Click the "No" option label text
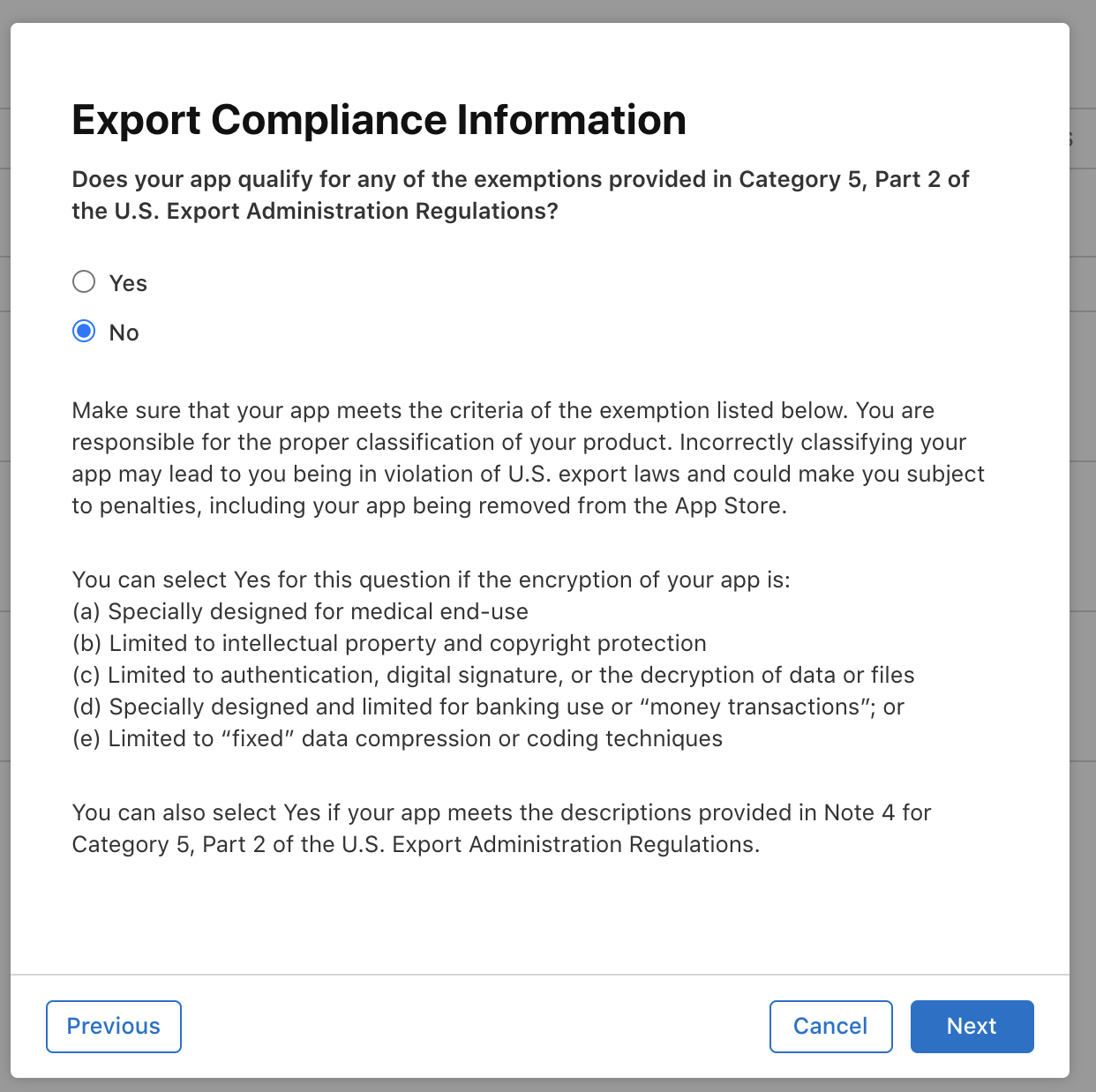 tap(124, 333)
